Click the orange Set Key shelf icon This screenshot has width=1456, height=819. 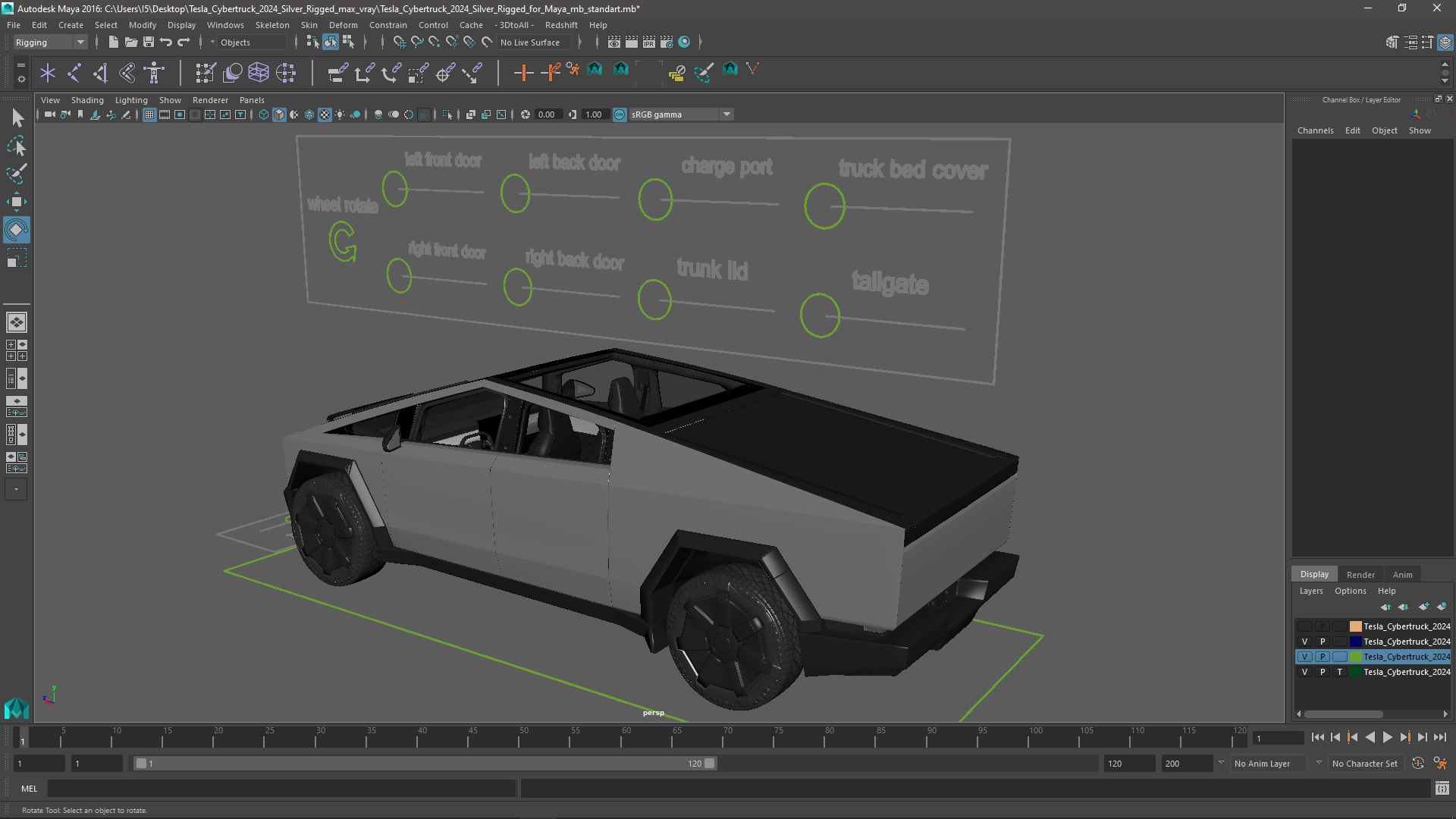point(523,73)
